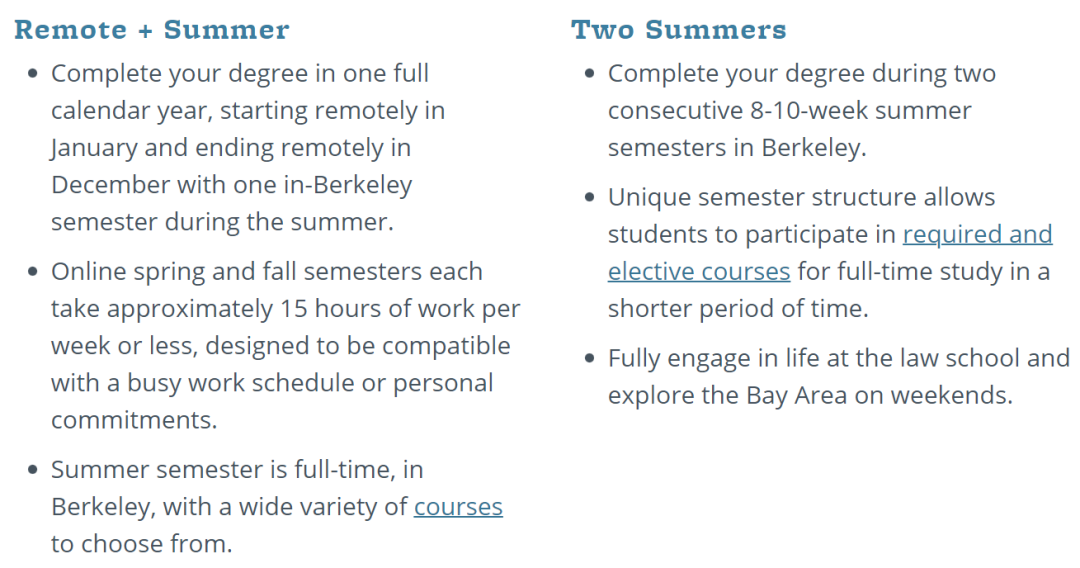This screenshot has width=1080, height=568.
Task: Click the text "shorter period of time."
Action: pos(738,308)
